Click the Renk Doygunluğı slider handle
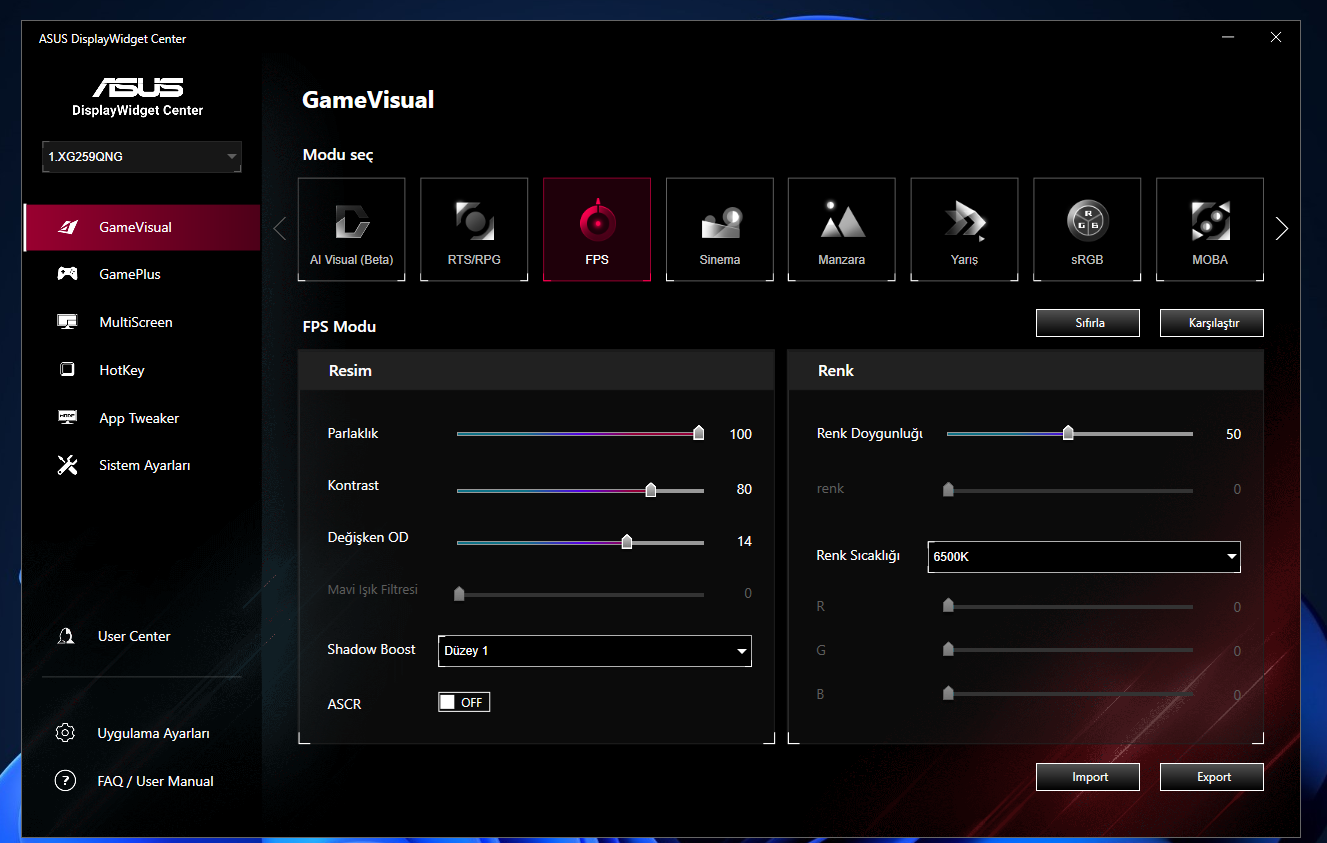 pos(1068,433)
